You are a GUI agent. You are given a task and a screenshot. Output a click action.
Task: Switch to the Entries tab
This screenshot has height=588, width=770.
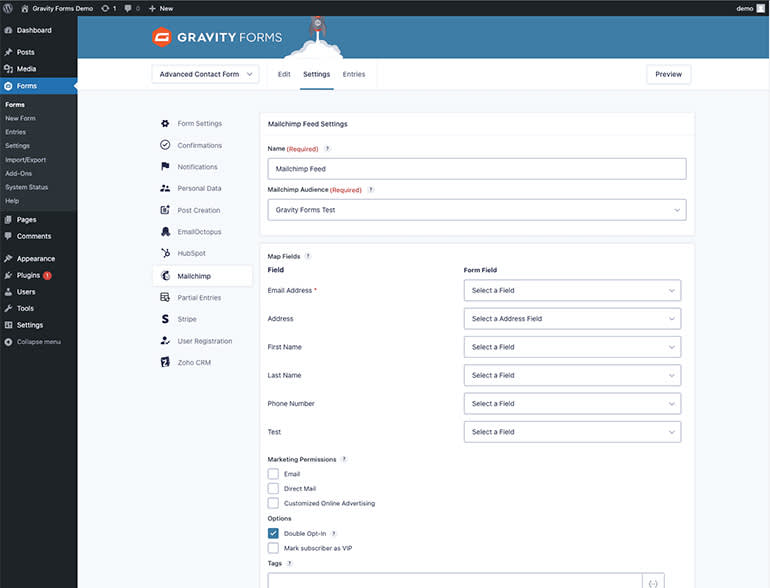click(x=353, y=74)
